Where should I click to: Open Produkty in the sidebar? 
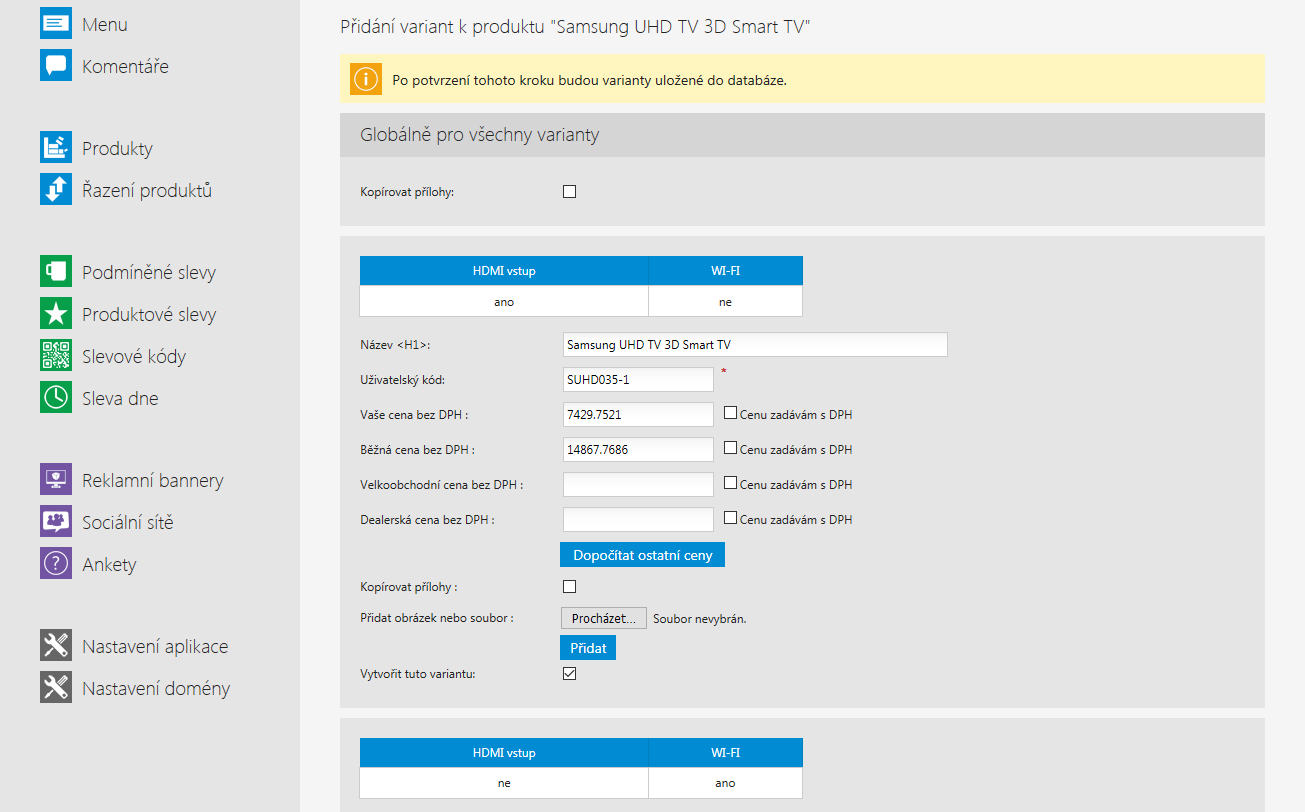117,149
